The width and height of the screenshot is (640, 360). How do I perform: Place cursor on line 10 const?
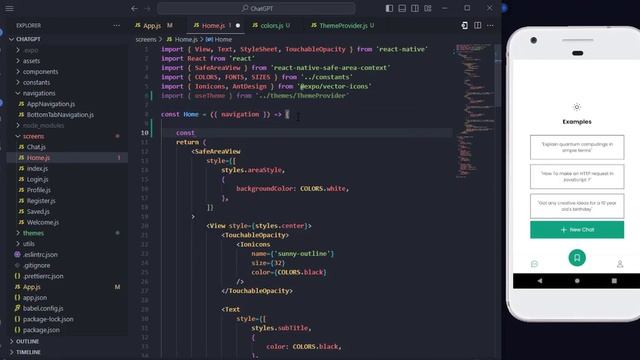click(x=185, y=133)
